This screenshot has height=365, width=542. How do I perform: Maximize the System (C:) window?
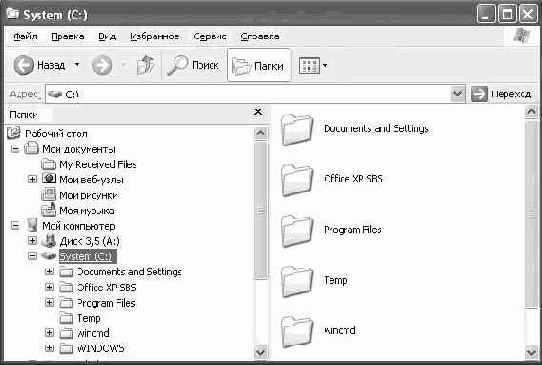(x=507, y=14)
